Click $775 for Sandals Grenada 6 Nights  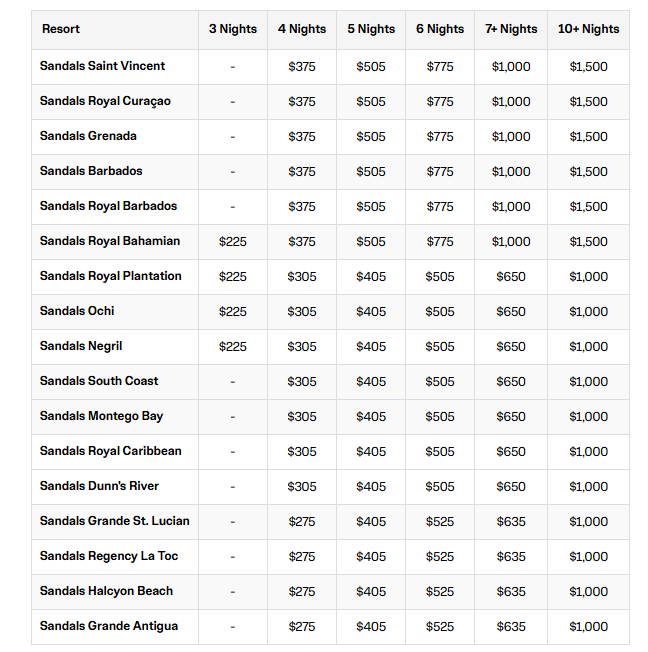pyautogui.click(x=440, y=136)
